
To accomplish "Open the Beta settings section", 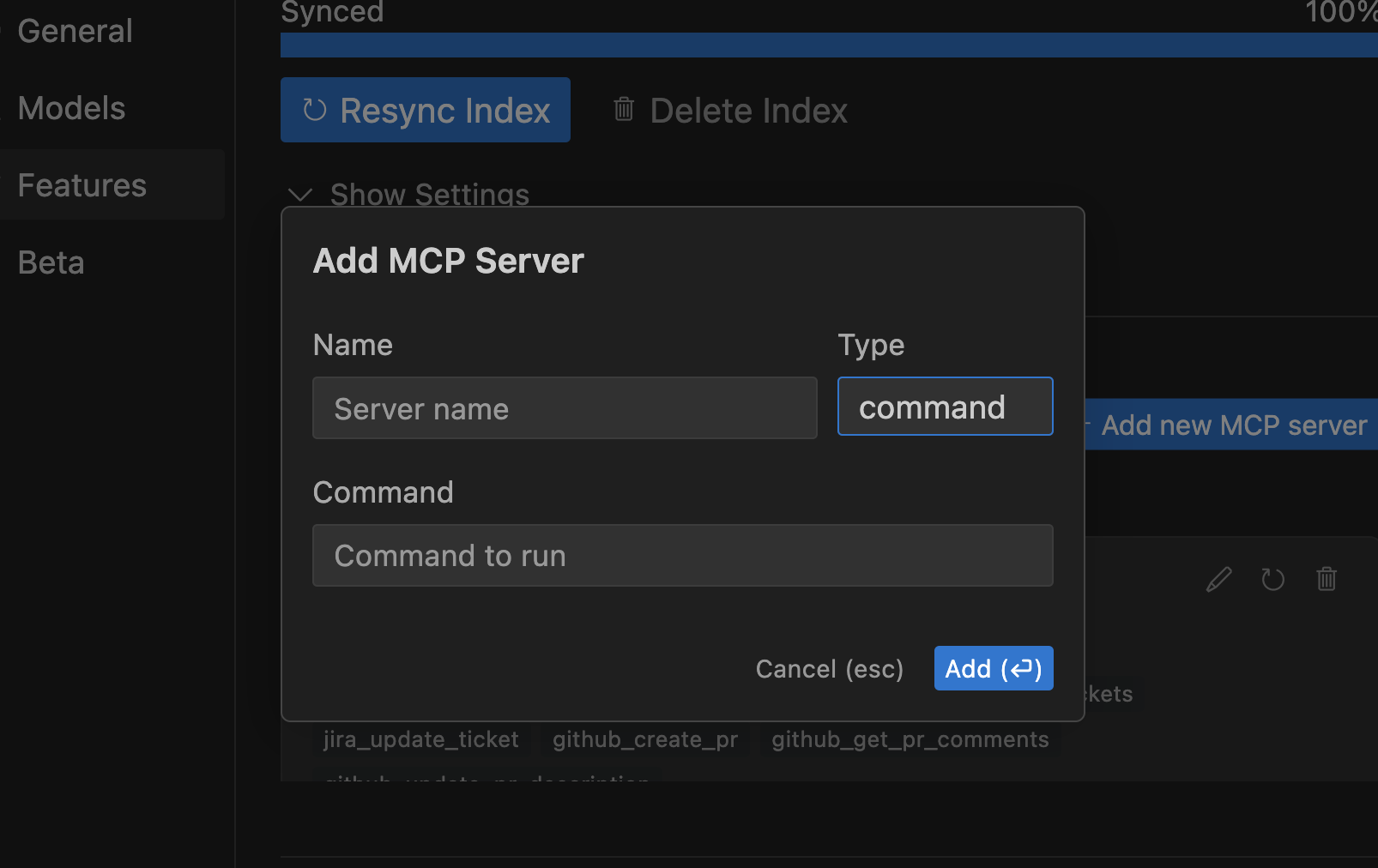I will (x=51, y=262).
